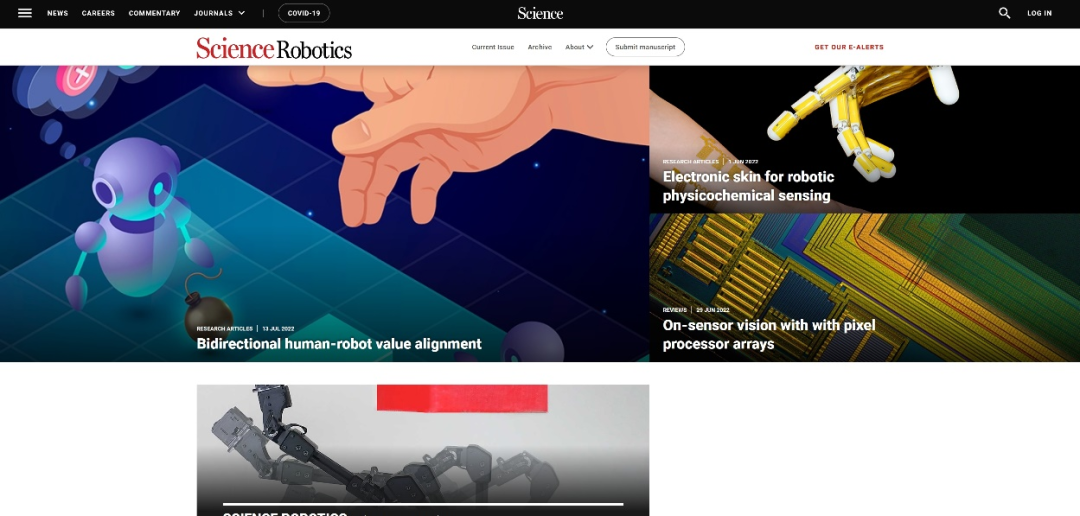Open the Commentary menu item
Image resolution: width=1080 pixels, height=516 pixels.
[154, 13]
